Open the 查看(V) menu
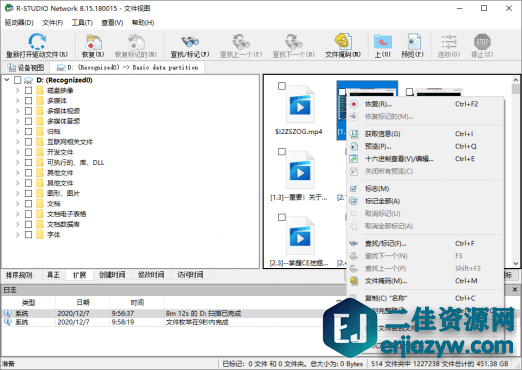This screenshot has height=370, width=522. point(112,23)
